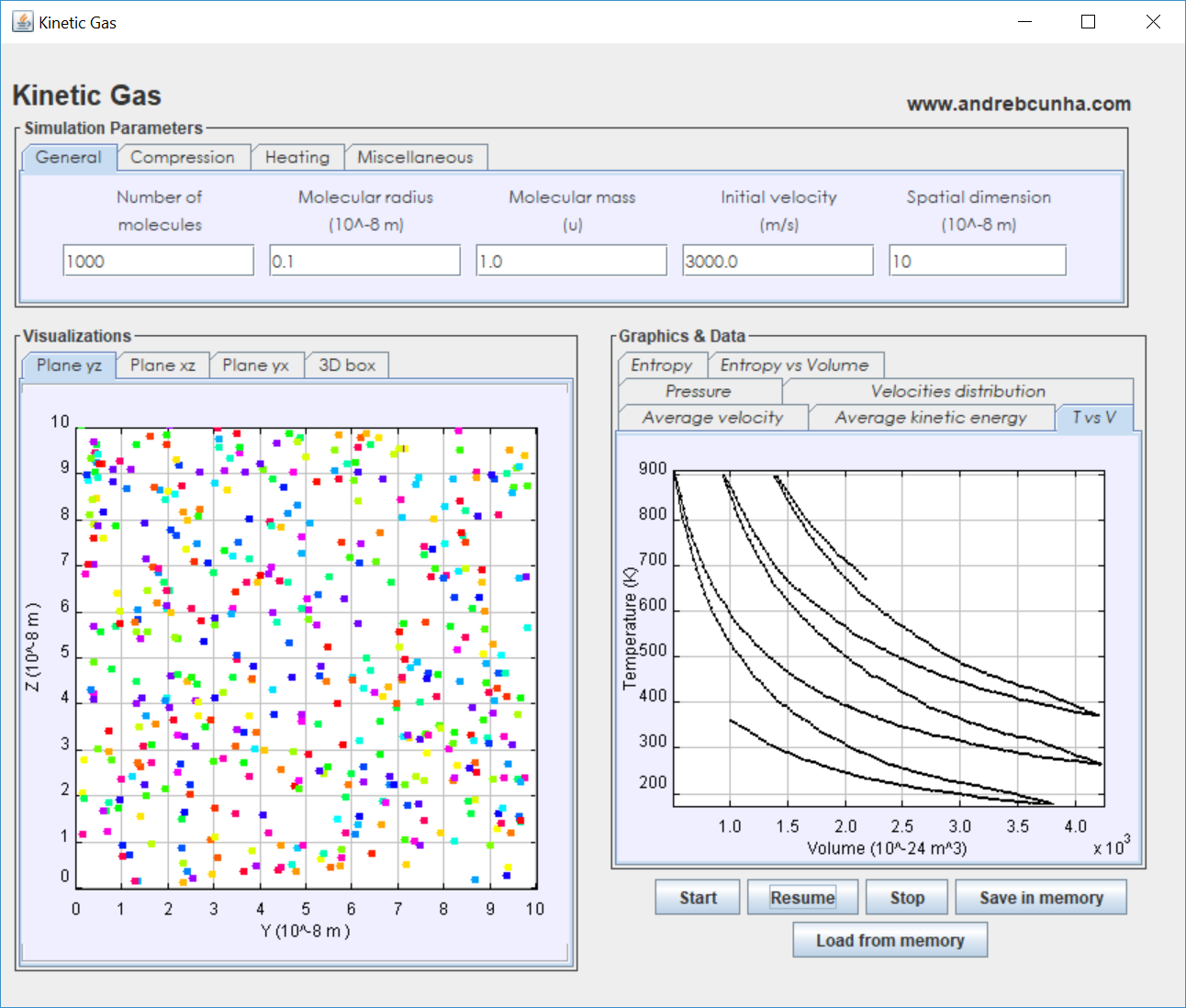Click the Volume (10^-24 m^3) axis label
Screen dimensions: 1186x1008
point(887,848)
